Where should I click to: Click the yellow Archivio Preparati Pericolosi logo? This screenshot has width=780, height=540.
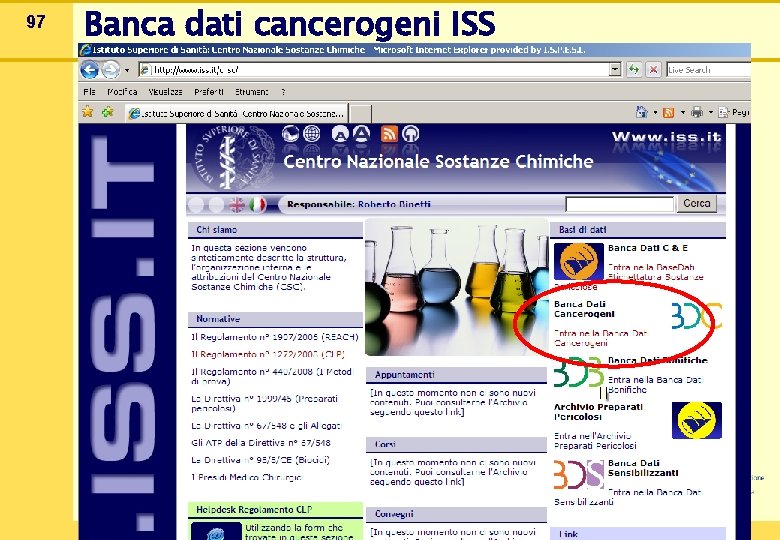(696, 421)
